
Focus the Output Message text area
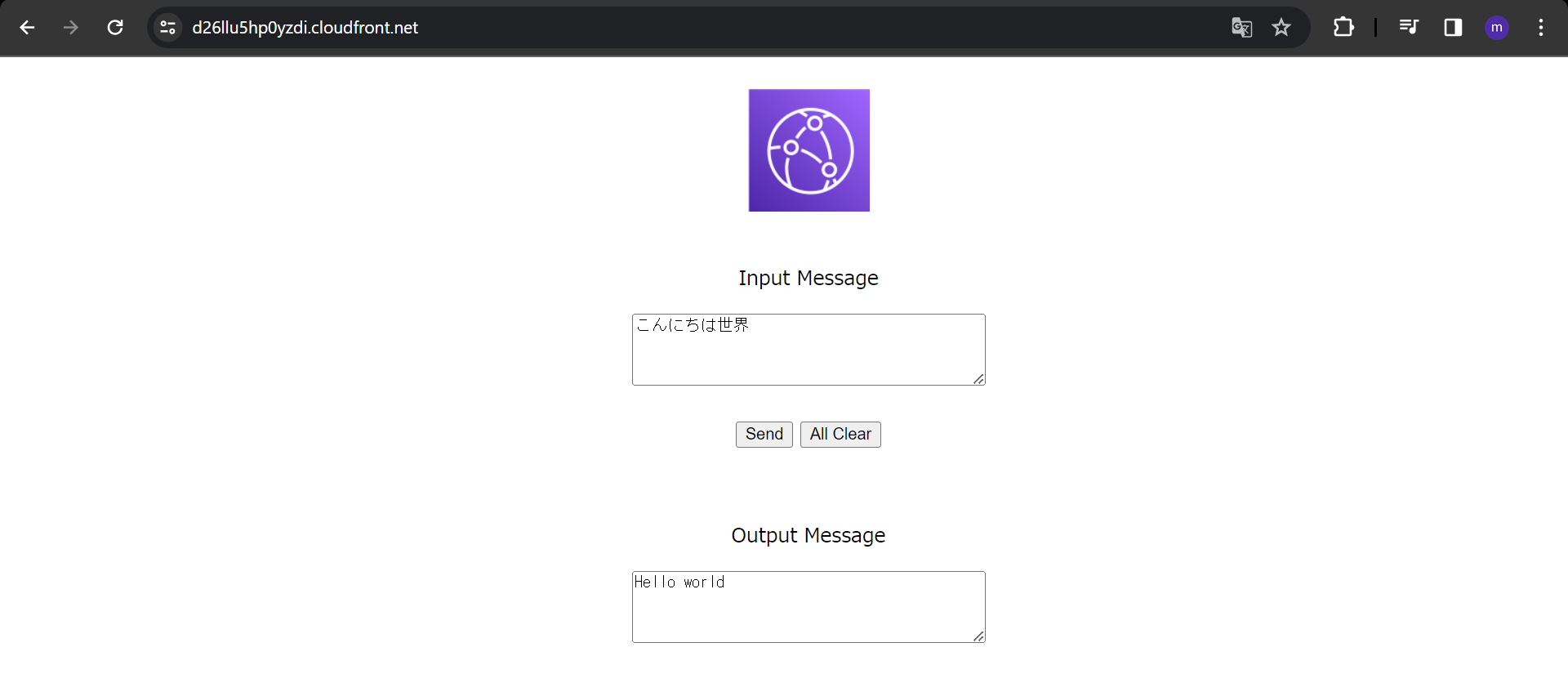point(808,607)
